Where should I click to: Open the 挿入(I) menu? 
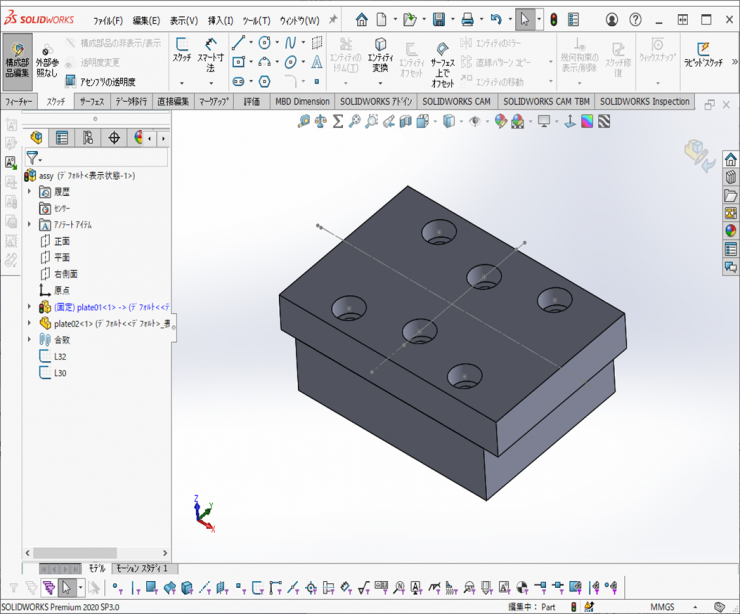pos(220,20)
